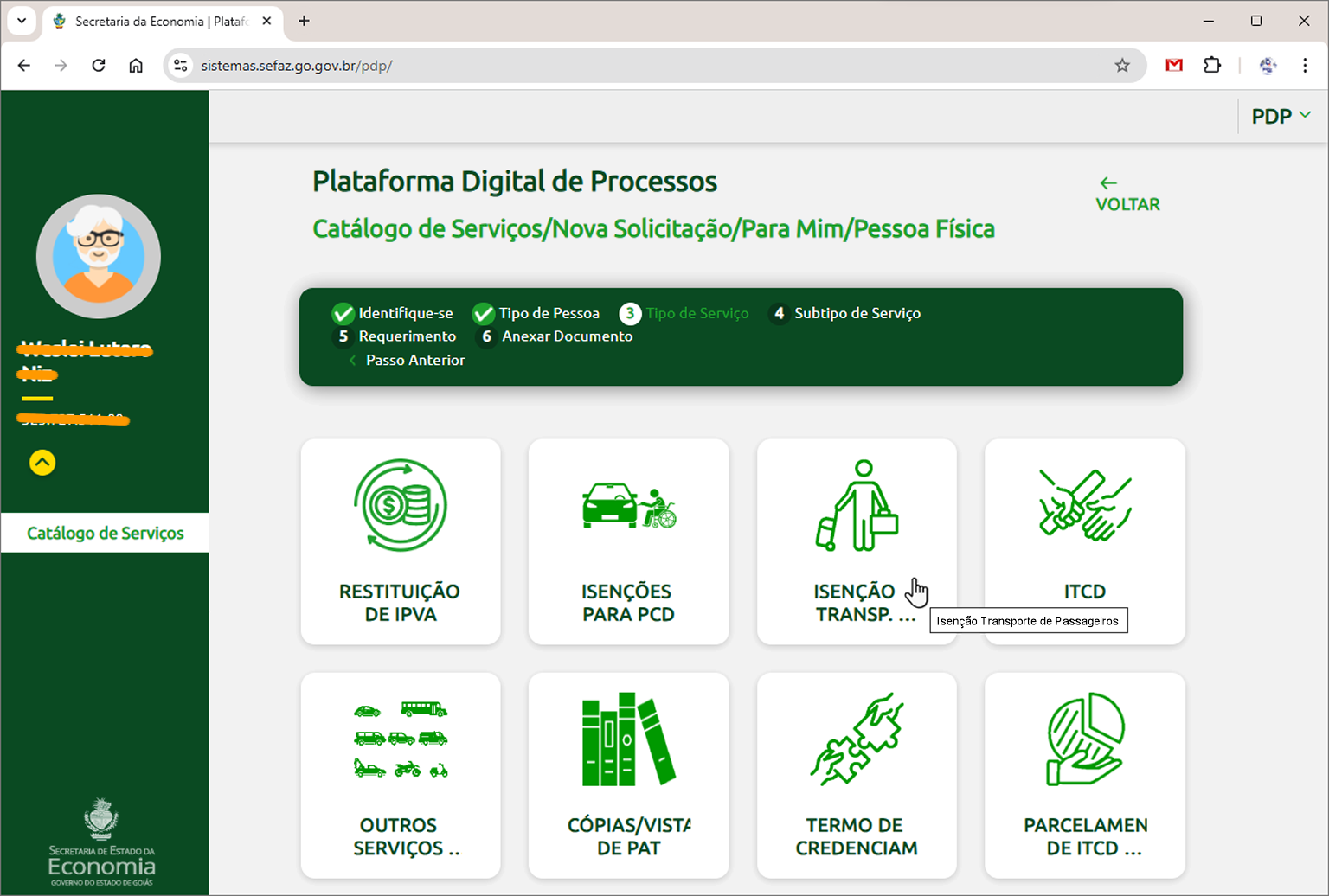Open Parcelamento de ITCD pie chart icon
The width and height of the screenshot is (1329, 896).
(x=1084, y=739)
